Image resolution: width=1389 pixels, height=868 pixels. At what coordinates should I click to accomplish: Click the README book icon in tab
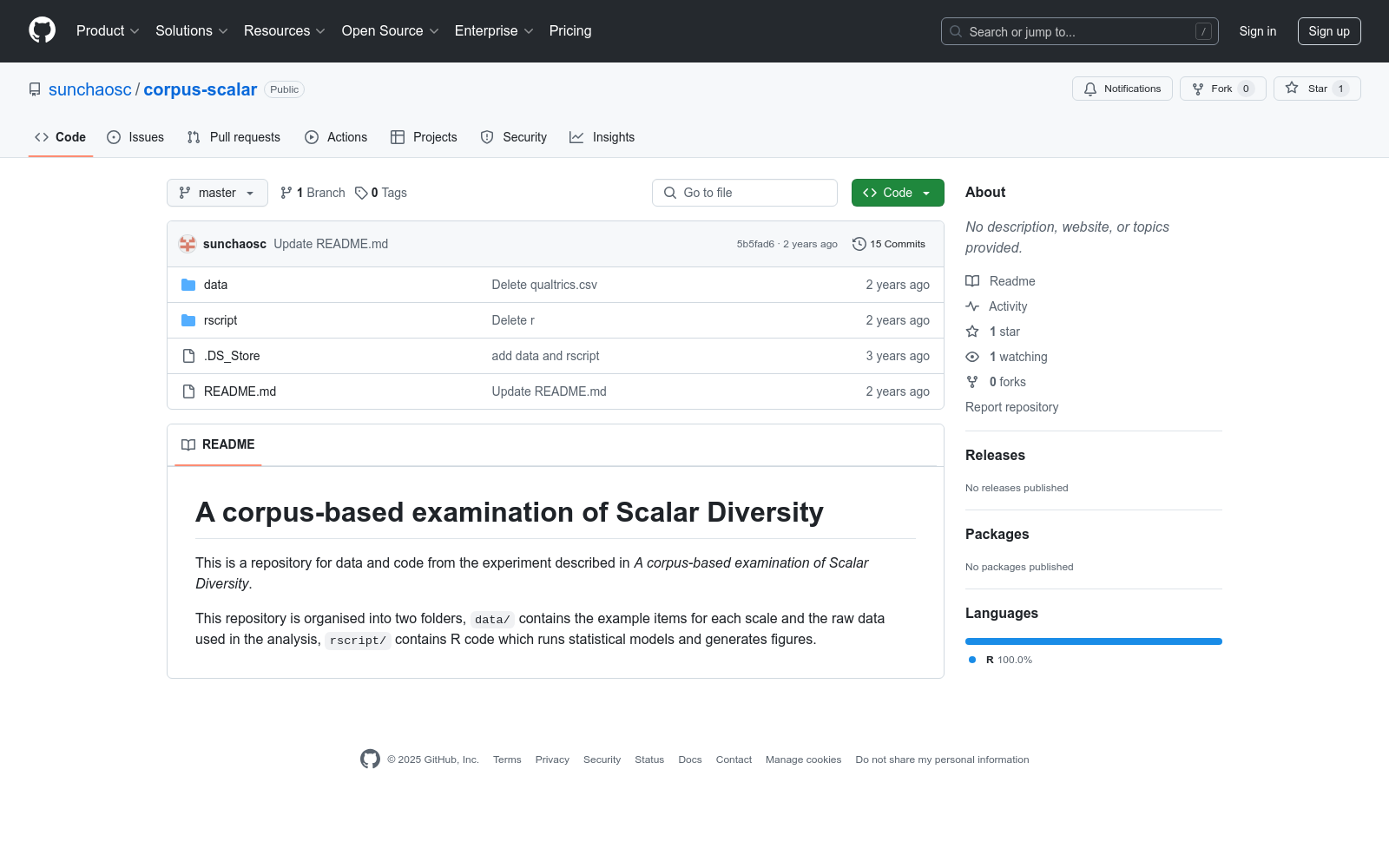click(x=188, y=444)
